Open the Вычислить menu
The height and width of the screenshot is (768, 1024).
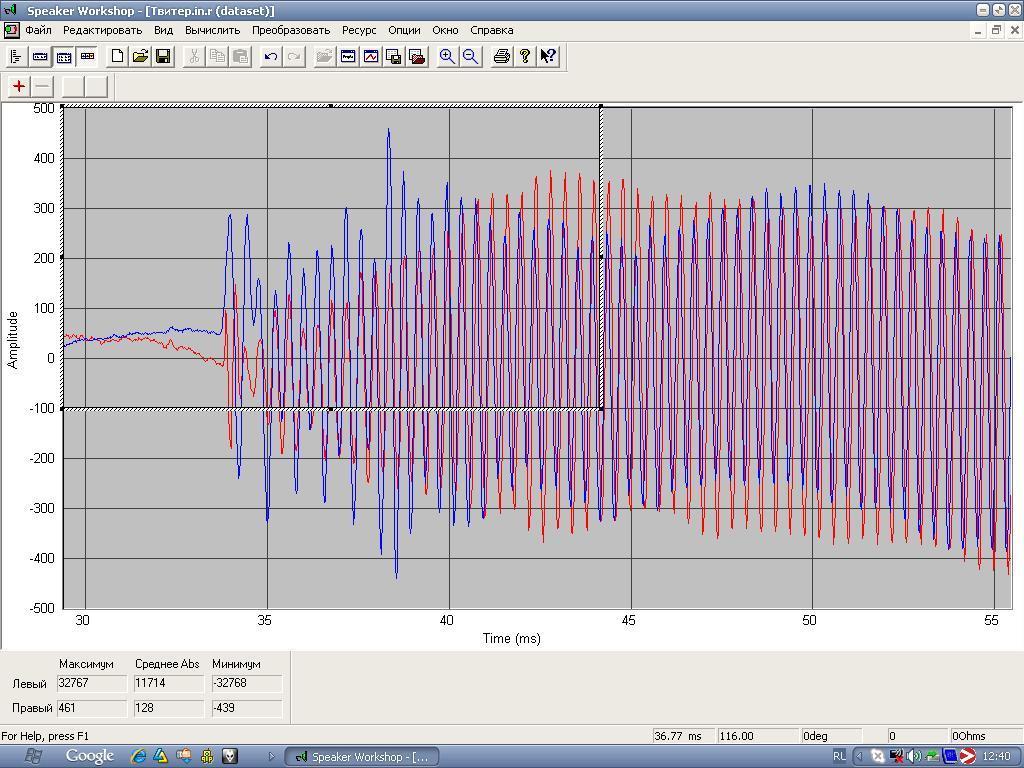pyautogui.click(x=212, y=30)
